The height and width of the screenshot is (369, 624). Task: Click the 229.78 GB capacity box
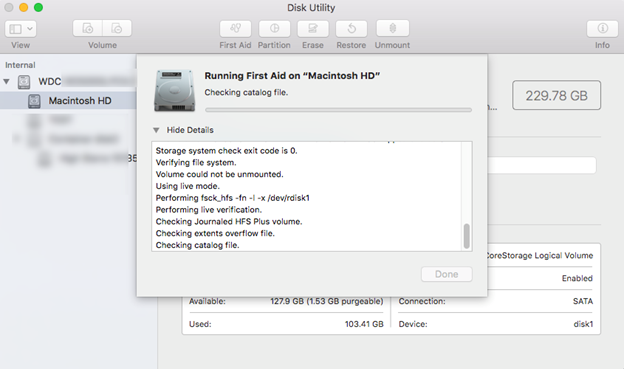556,95
